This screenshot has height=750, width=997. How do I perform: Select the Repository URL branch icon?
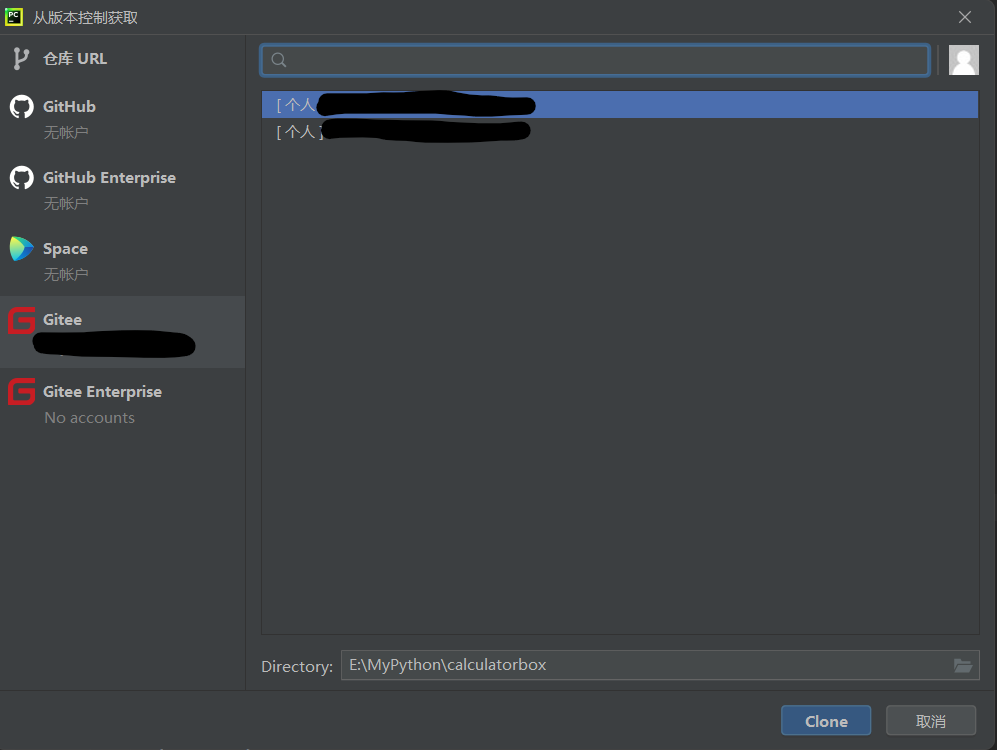(x=21, y=58)
